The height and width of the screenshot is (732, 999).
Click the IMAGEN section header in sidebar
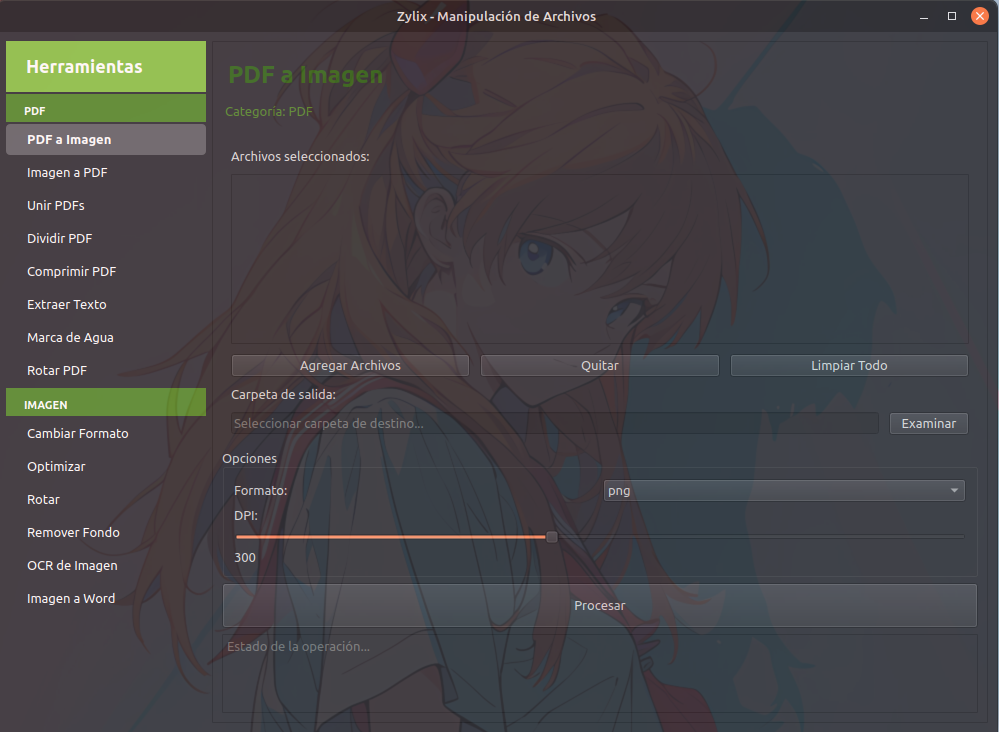pyautogui.click(x=106, y=403)
